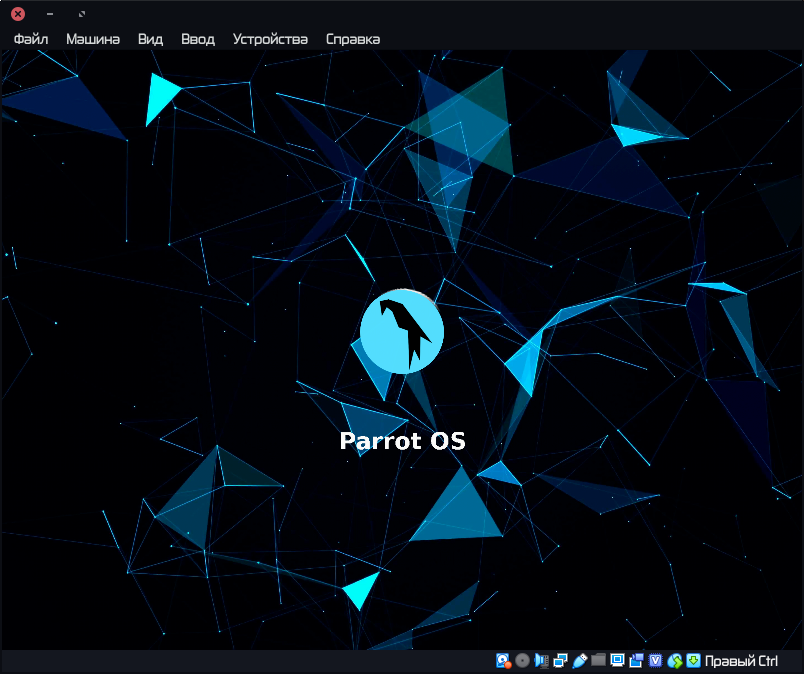Open the Вид menu
The width and height of the screenshot is (804, 674).
(150, 39)
